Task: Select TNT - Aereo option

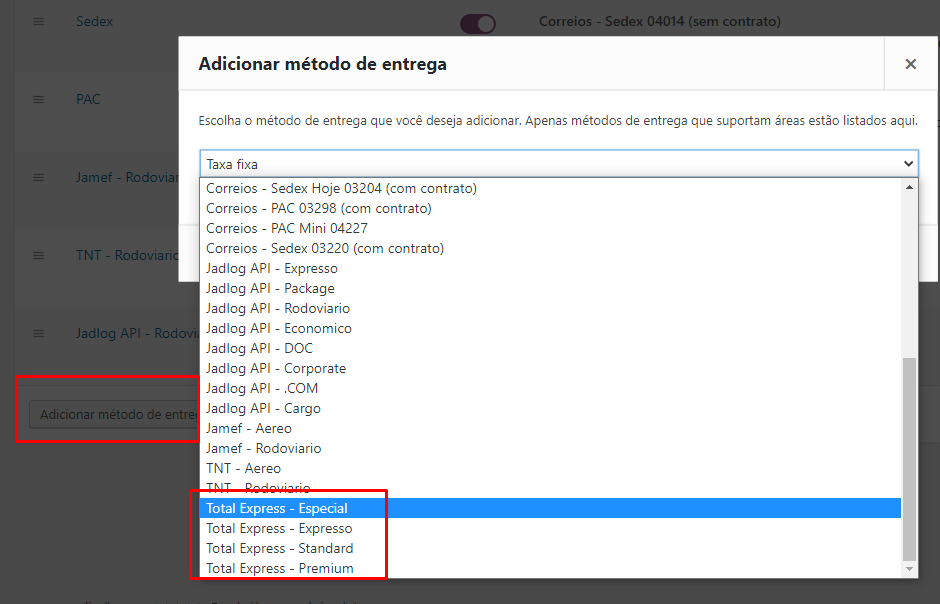Action: tap(550, 468)
